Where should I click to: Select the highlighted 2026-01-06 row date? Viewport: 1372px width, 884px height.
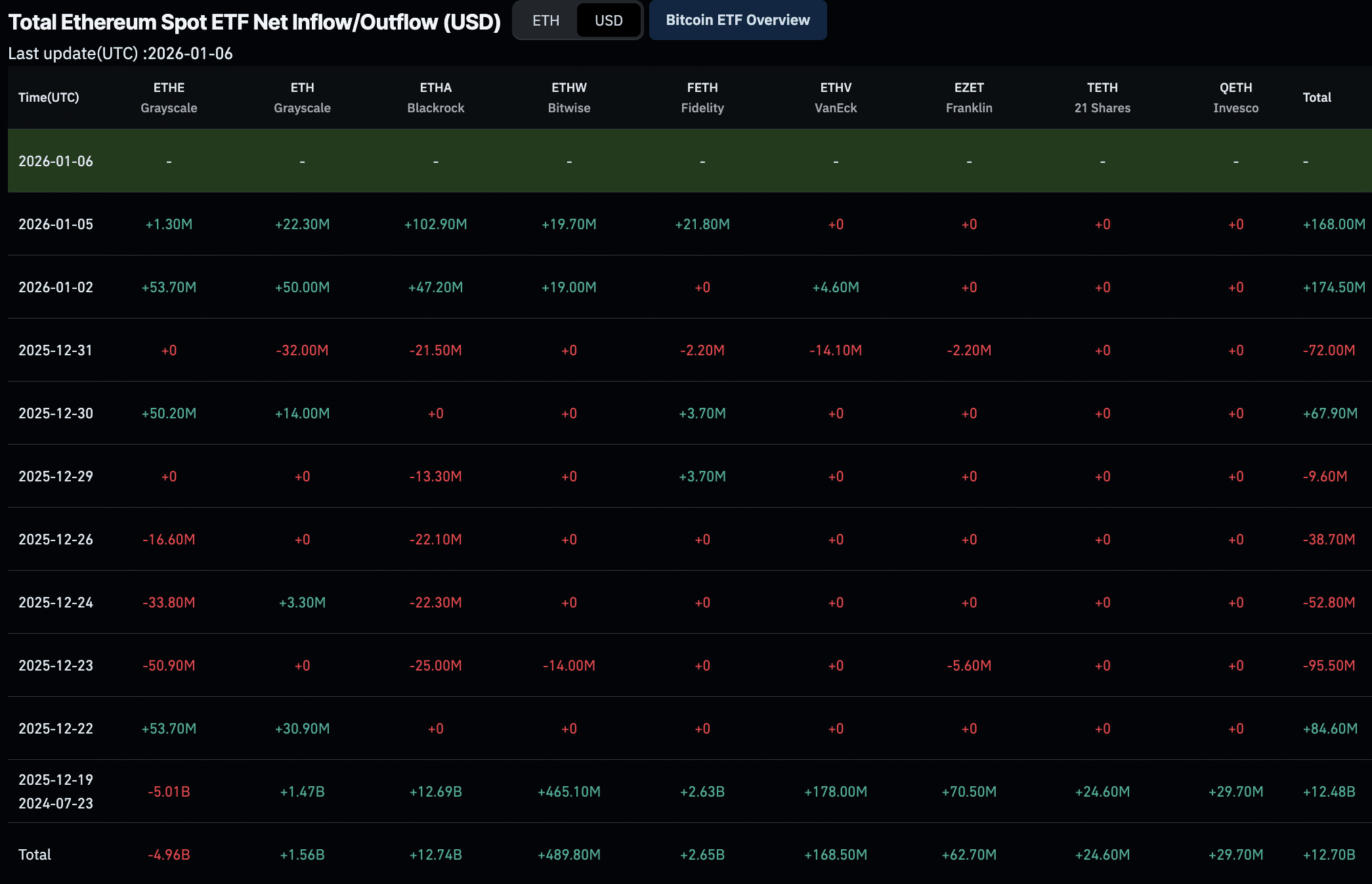56,161
